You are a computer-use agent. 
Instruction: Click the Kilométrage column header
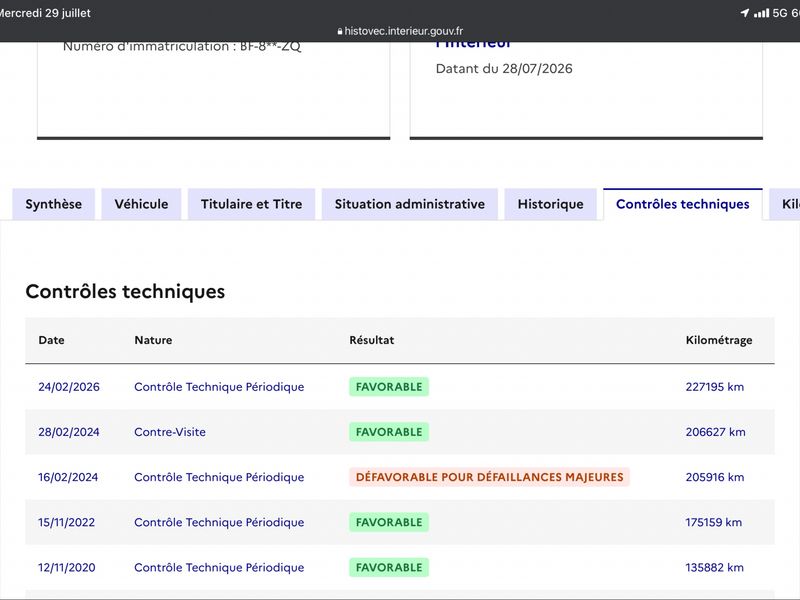(x=719, y=340)
